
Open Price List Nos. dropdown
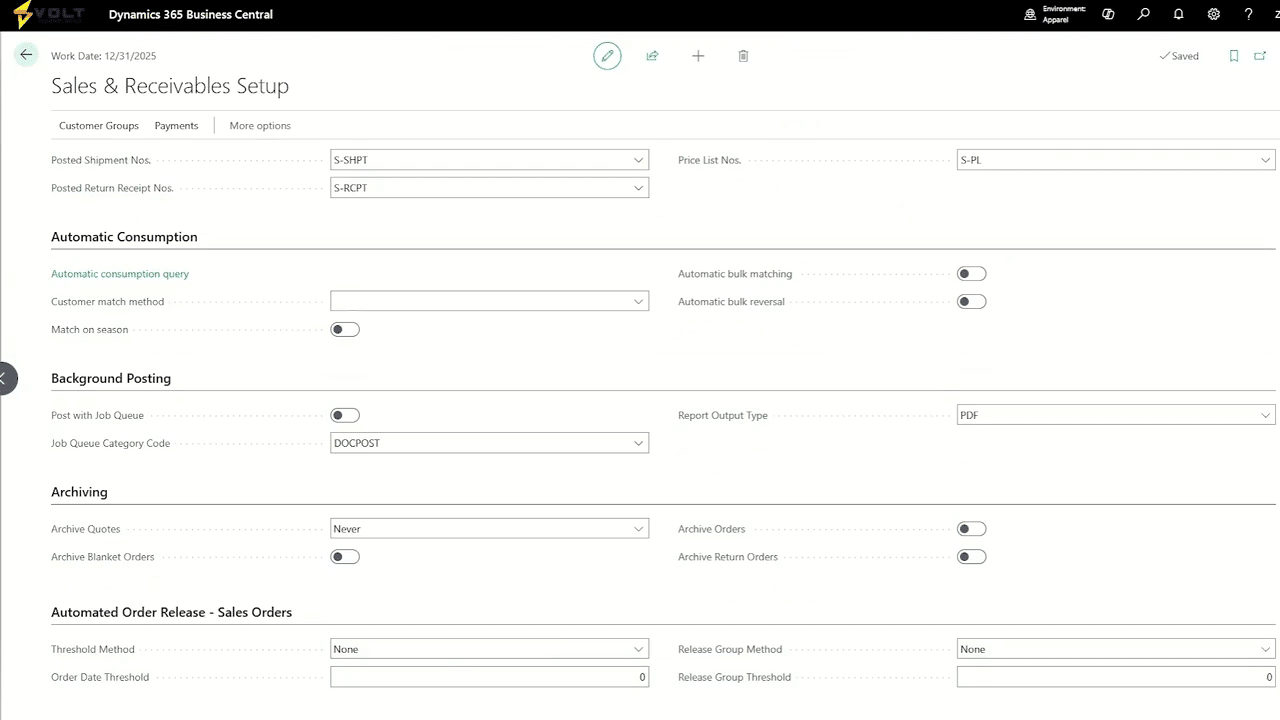point(1266,160)
